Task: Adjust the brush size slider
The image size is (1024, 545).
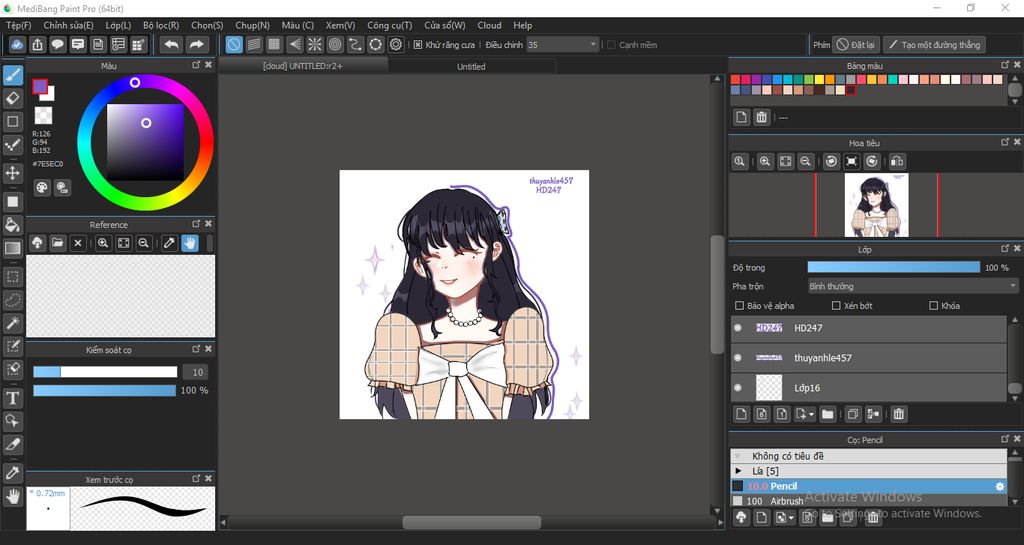Action: 105,372
